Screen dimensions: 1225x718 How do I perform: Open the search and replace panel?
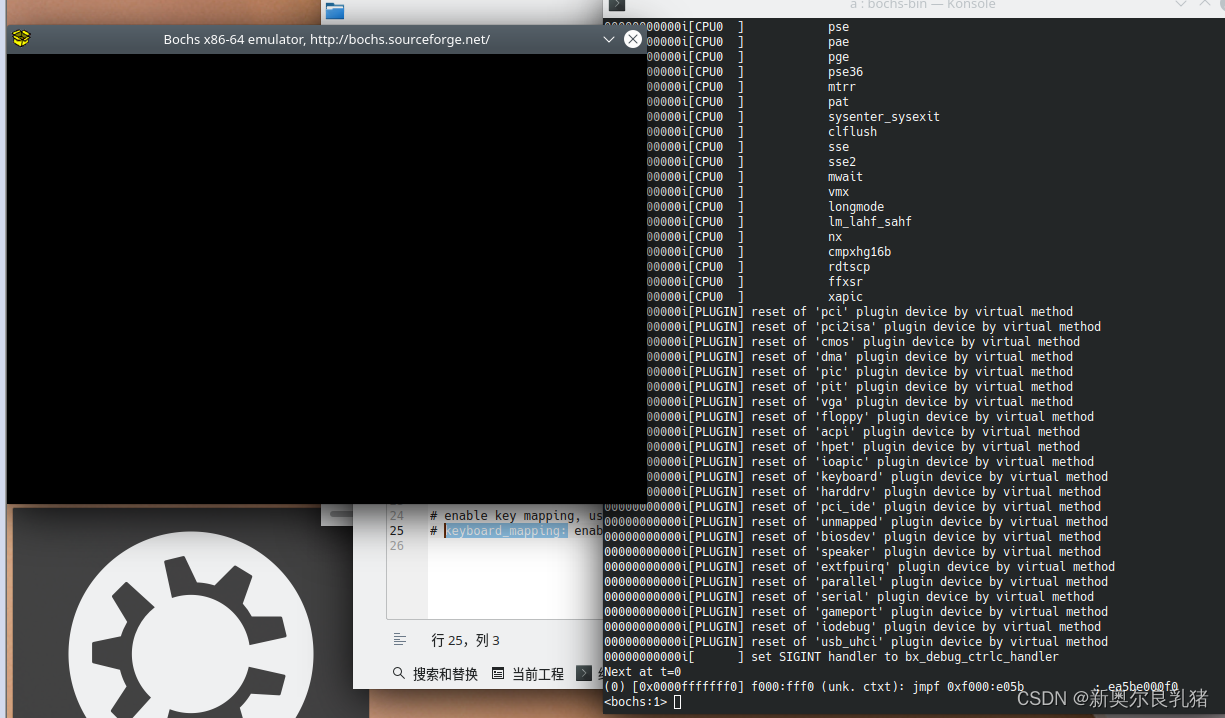436,674
